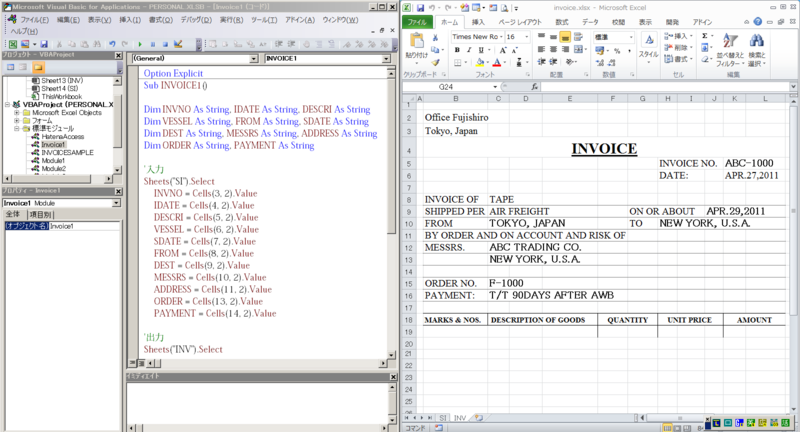Click the Save icon in the VBA toolbar
Screen dimensions: 800x432
[x=44, y=44]
